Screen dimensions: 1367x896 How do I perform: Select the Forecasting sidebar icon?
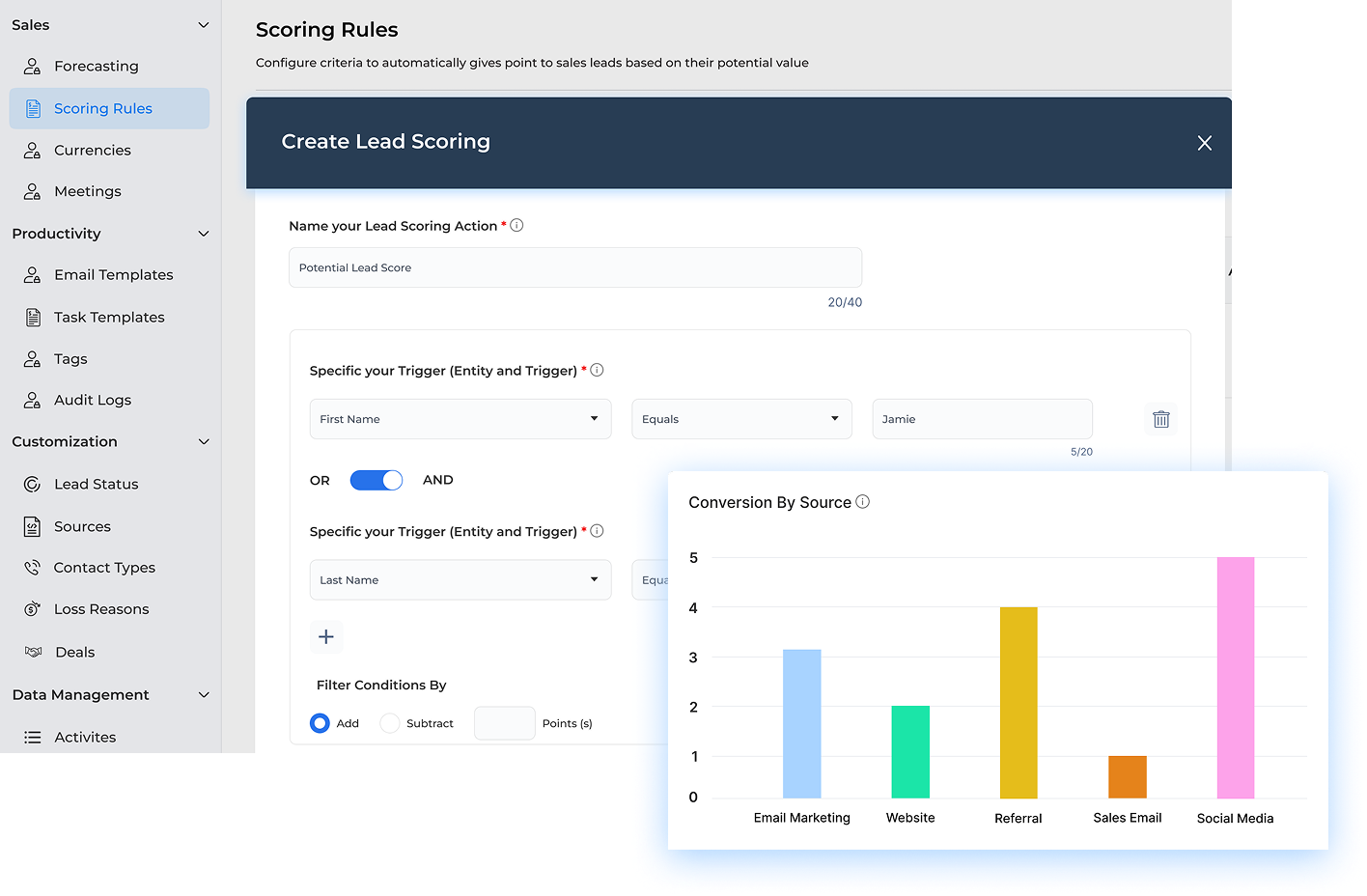point(32,66)
